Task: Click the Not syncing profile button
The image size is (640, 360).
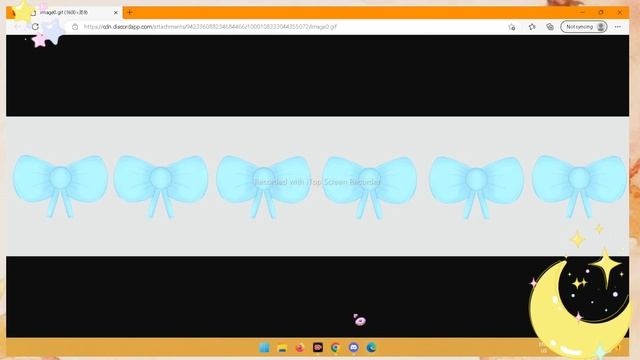Action: pos(584,27)
